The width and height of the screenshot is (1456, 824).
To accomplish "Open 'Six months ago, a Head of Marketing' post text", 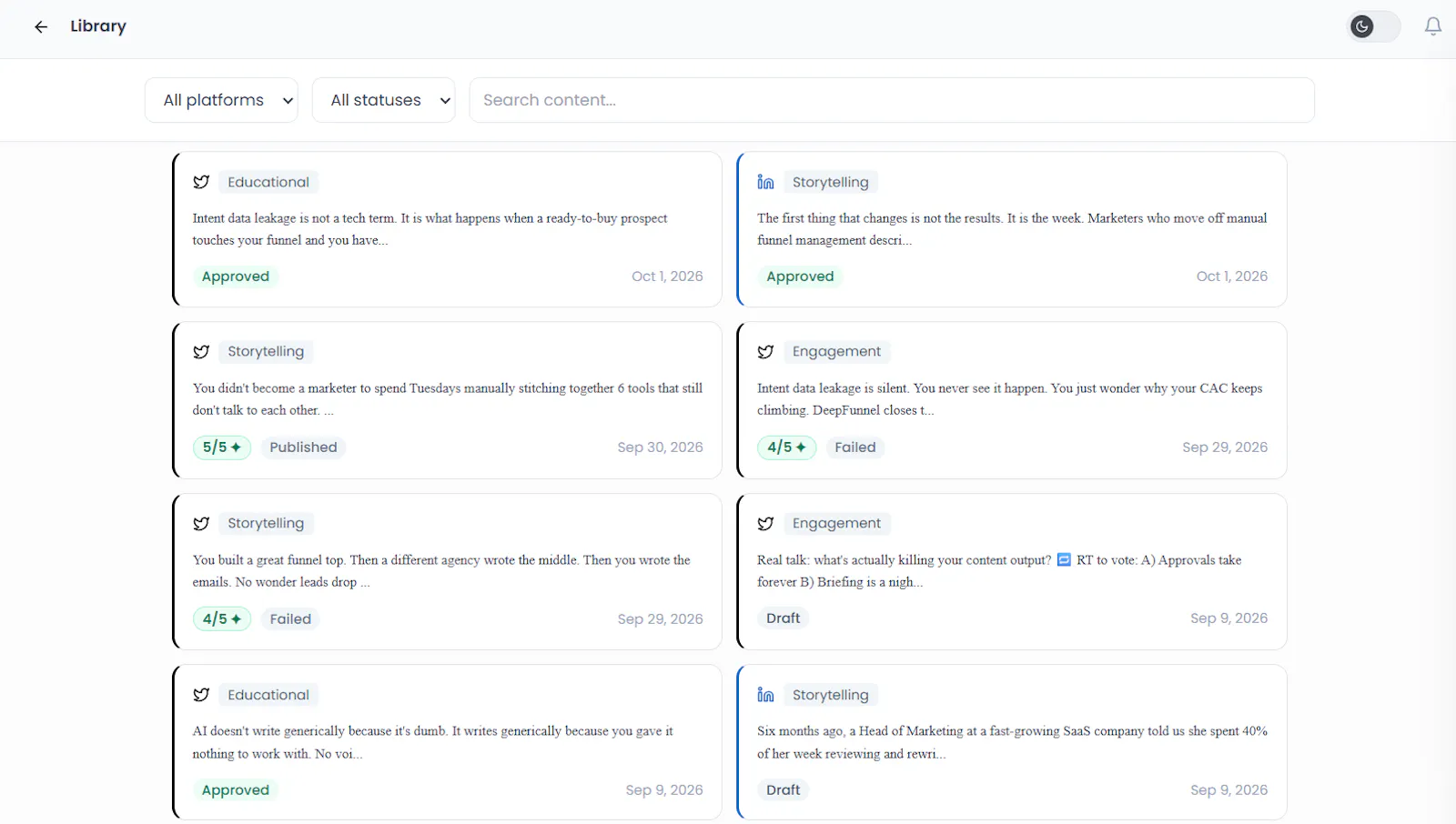I will (x=1012, y=742).
